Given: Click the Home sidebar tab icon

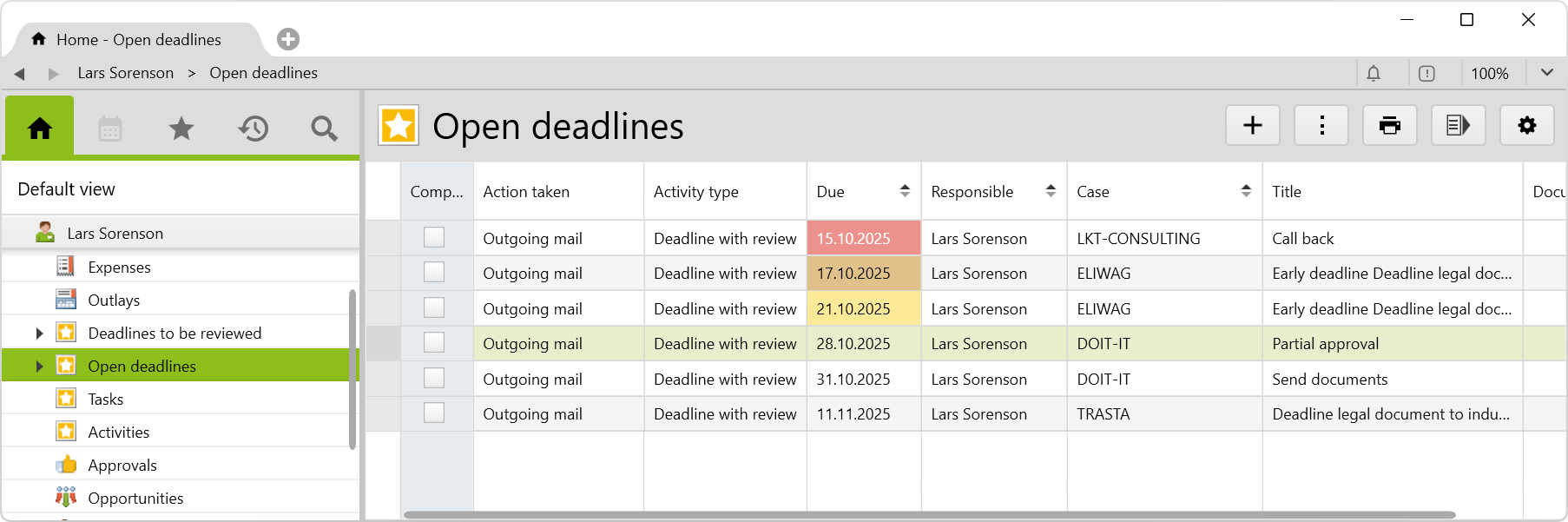Looking at the screenshot, I should pos(40,129).
